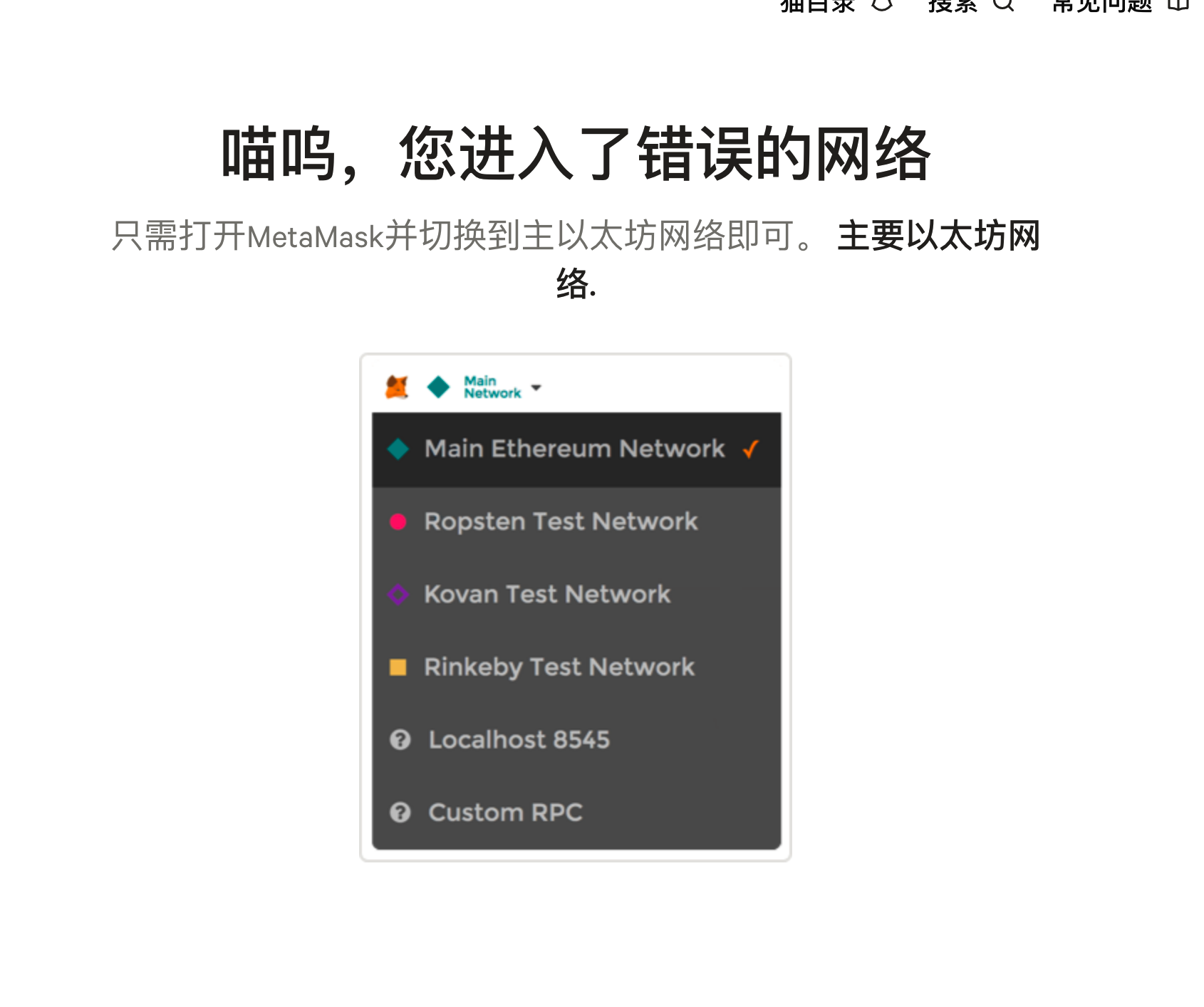Click the purple diamond beside Kovan
Image resolution: width=1204 pixels, height=1007 pixels.
click(x=398, y=595)
